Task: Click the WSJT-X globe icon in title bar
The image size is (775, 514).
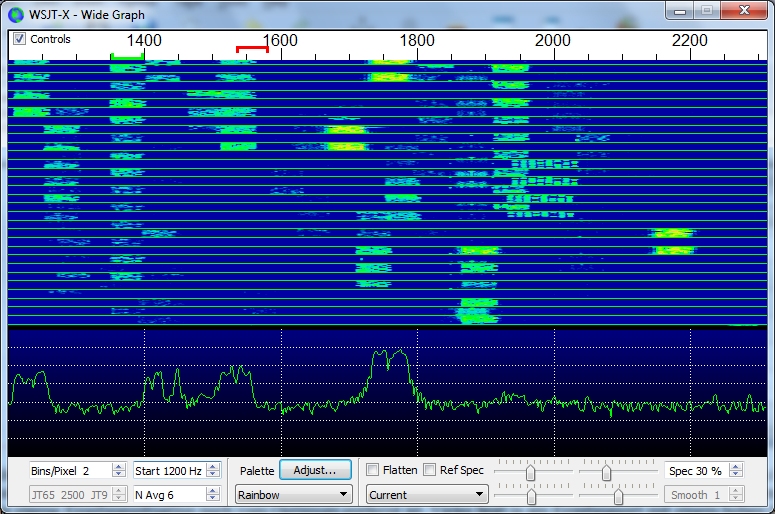Action: 15,14
